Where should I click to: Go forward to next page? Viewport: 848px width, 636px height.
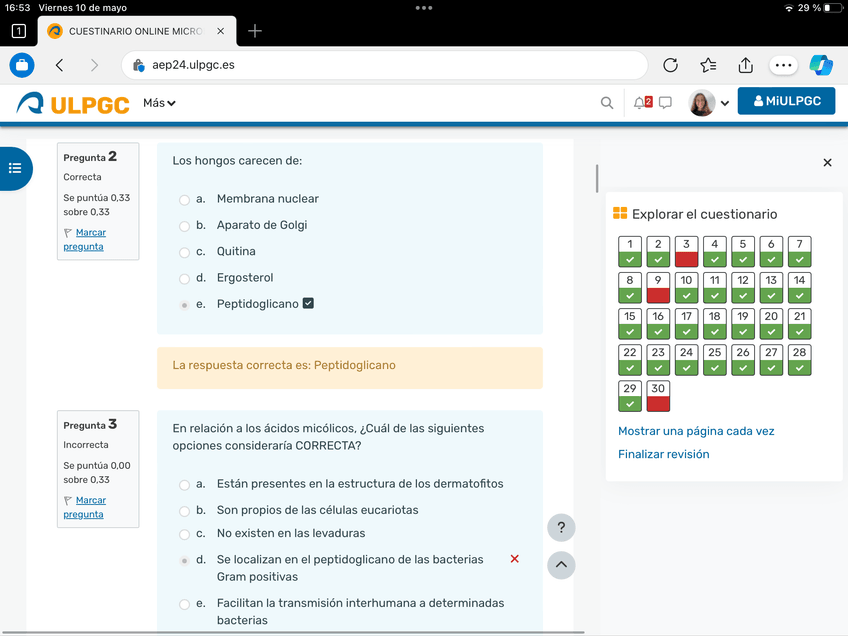(x=94, y=65)
